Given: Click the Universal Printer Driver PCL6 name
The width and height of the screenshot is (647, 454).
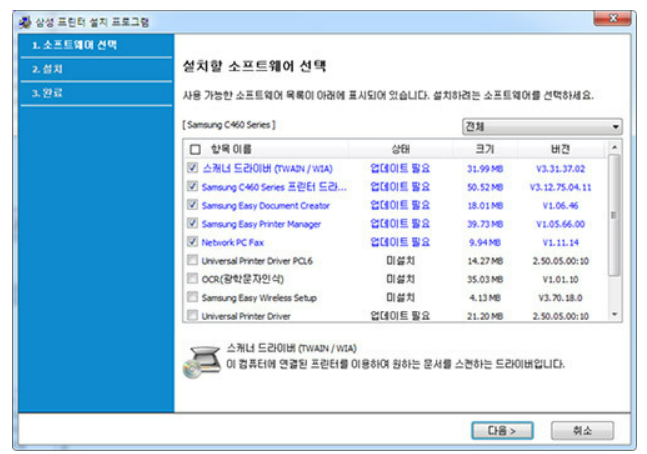Looking at the screenshot, I should coord(257,261).
